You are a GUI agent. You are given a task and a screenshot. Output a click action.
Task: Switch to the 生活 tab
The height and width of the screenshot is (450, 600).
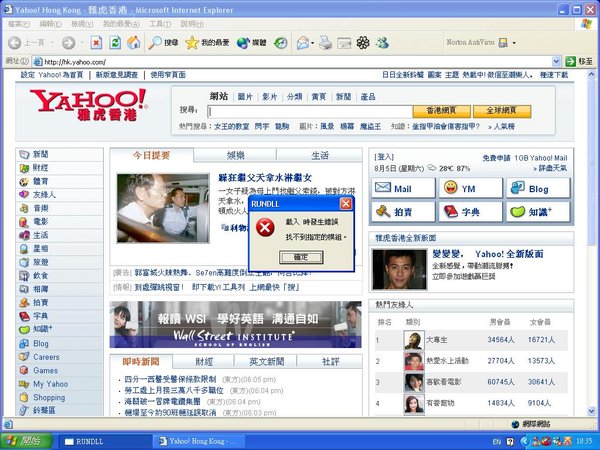tap(319, 155)
